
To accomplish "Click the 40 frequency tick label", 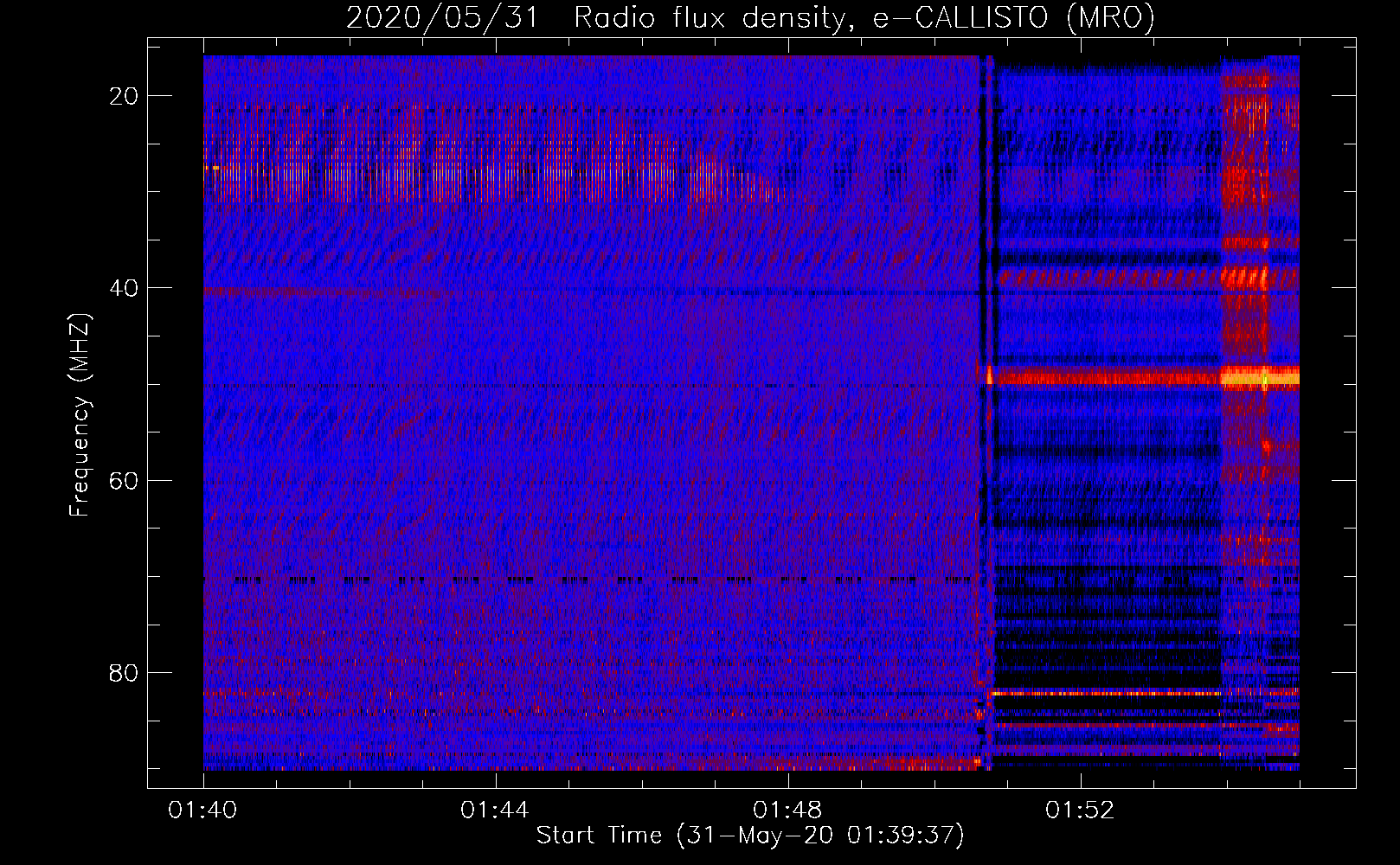I will pos(125,288).
